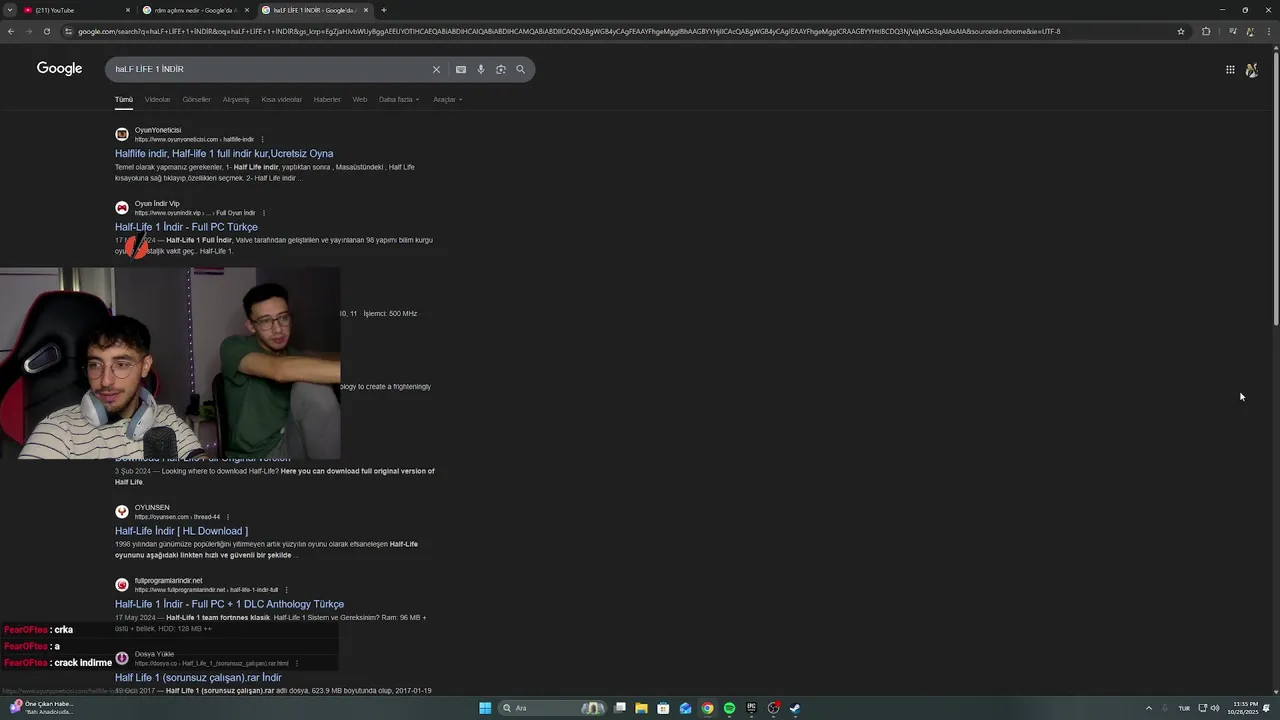Image resolution: width=1280 pixels, height=720 pixels.
Task: Expand the Daha fazla dropdown
Action: [x=399, y=99]
